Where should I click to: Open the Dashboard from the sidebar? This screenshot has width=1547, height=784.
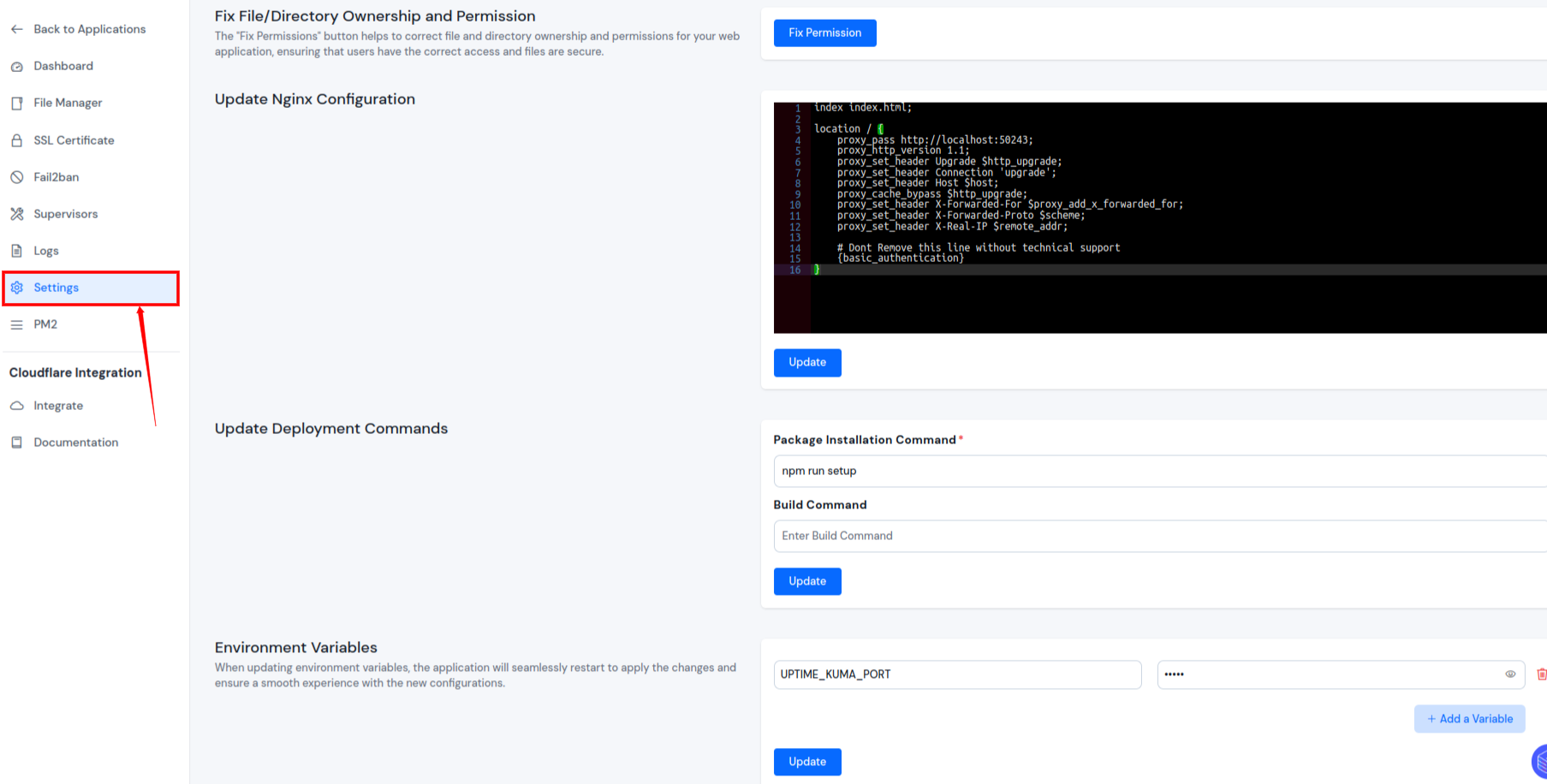(62, 66)
